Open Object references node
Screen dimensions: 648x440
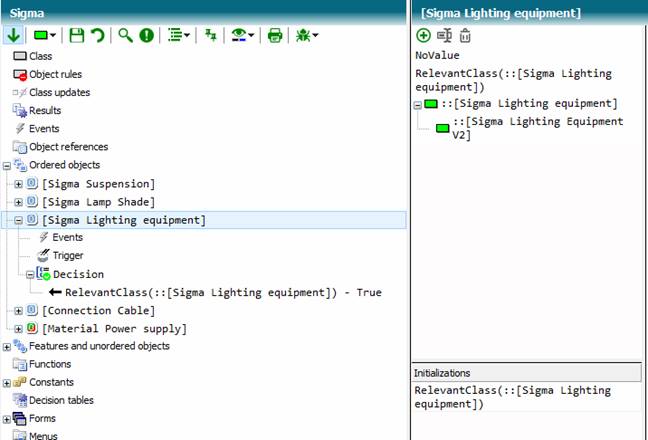coord(69,147)
